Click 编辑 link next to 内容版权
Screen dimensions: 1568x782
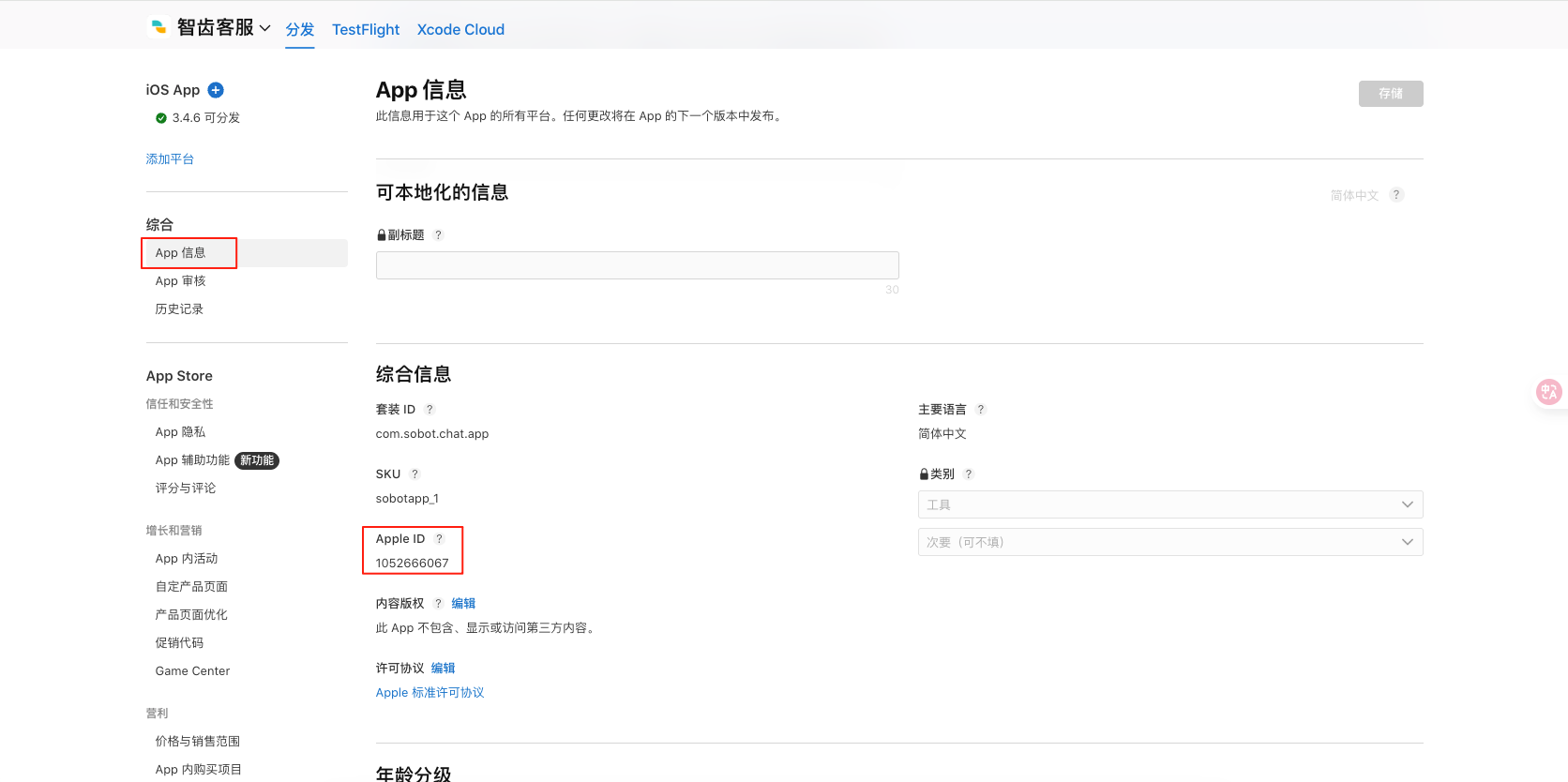click(x=463, y=604)
